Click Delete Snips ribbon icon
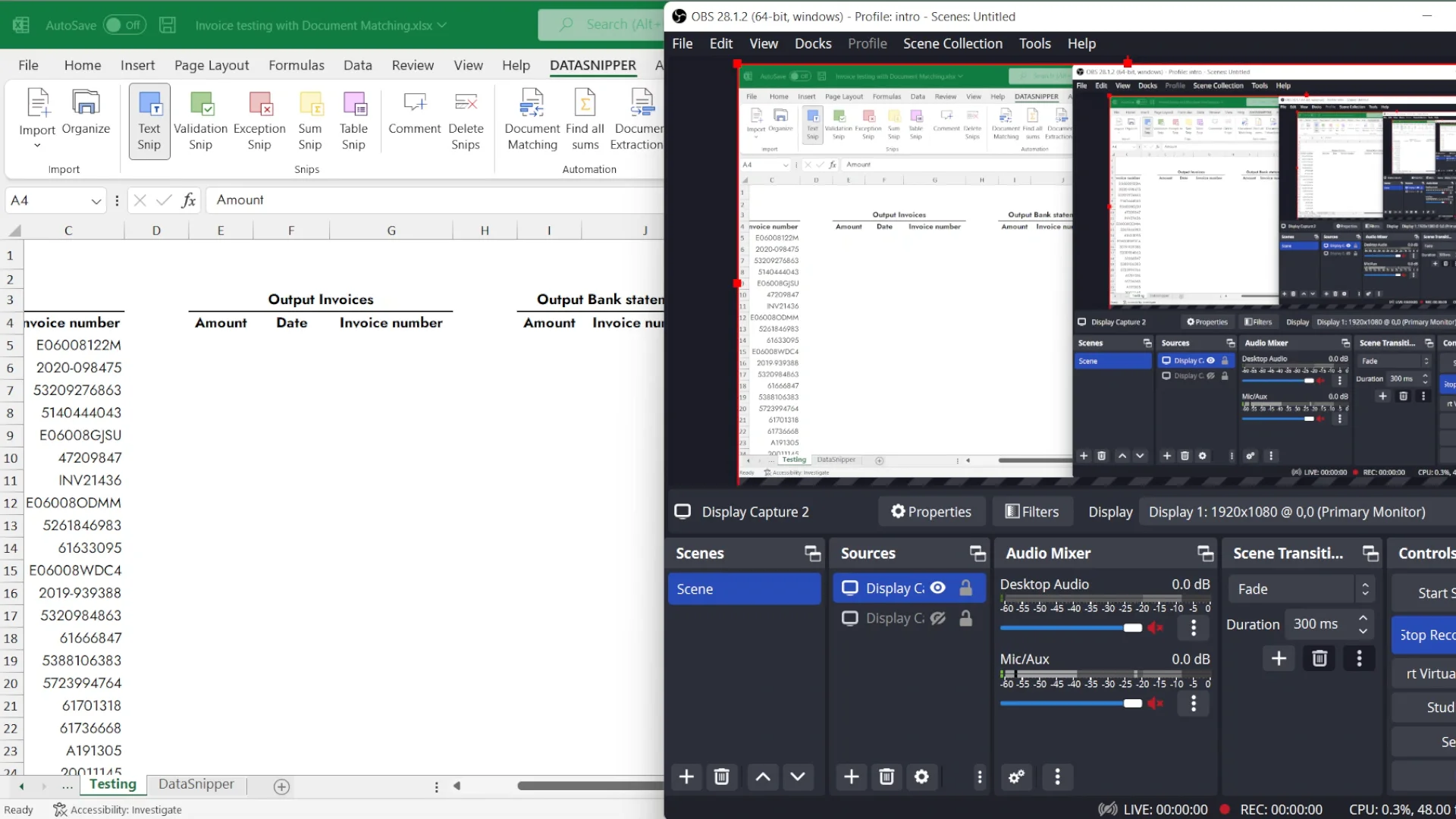 [x=466, y=105]
